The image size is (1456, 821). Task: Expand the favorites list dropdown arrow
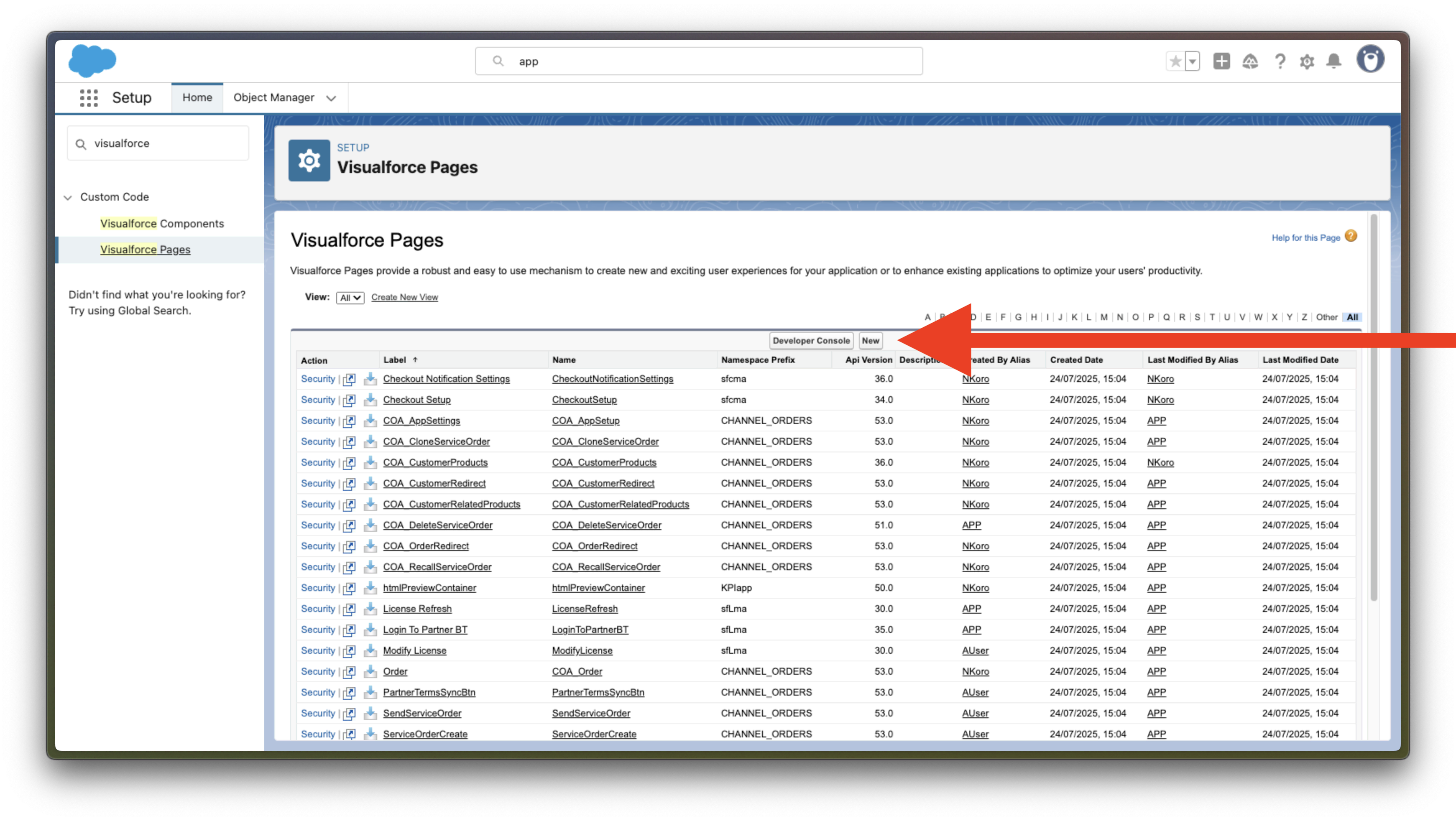pyautogui.click(x=1192, y=61)
